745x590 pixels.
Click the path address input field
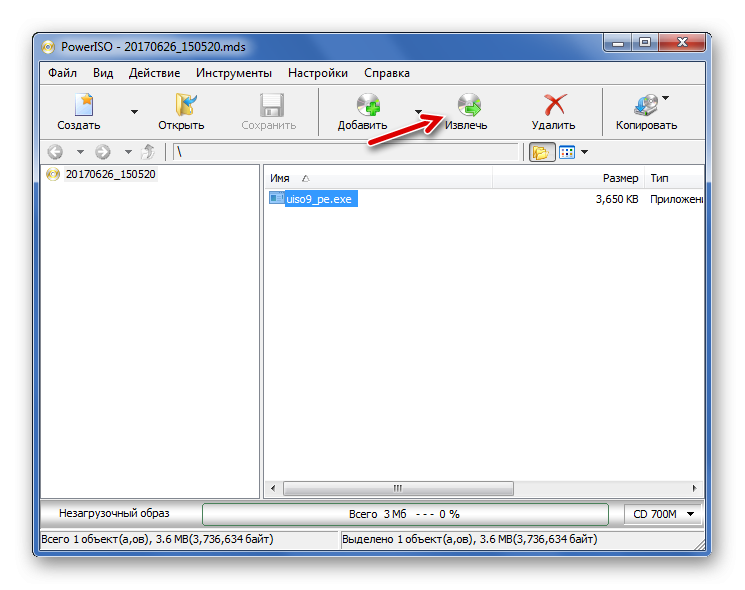point(345,152)
